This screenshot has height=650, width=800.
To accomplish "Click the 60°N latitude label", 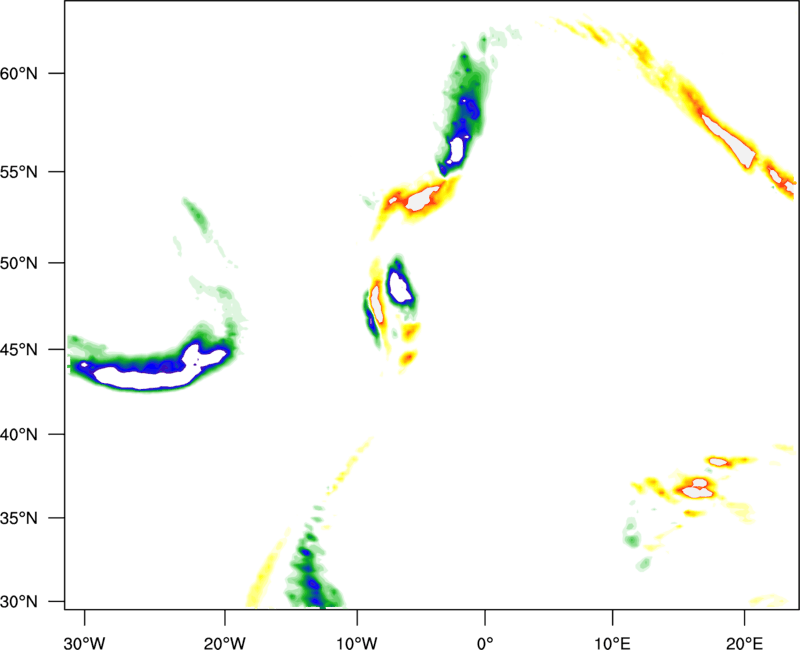I will point(19,73).
